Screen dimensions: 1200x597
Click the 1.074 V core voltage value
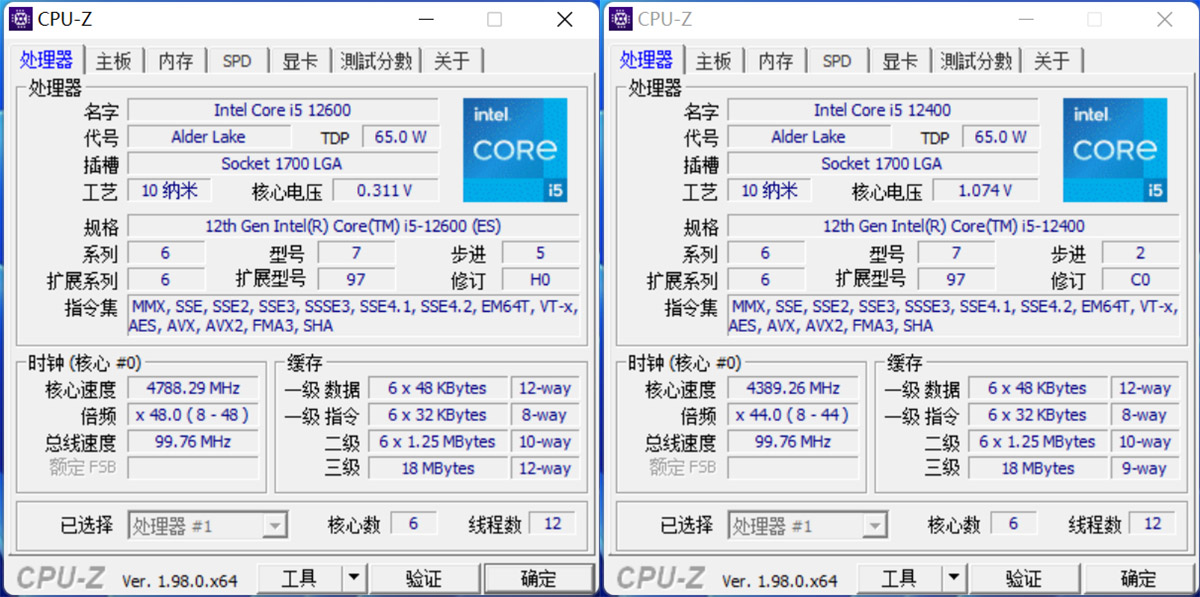[985, 190]
